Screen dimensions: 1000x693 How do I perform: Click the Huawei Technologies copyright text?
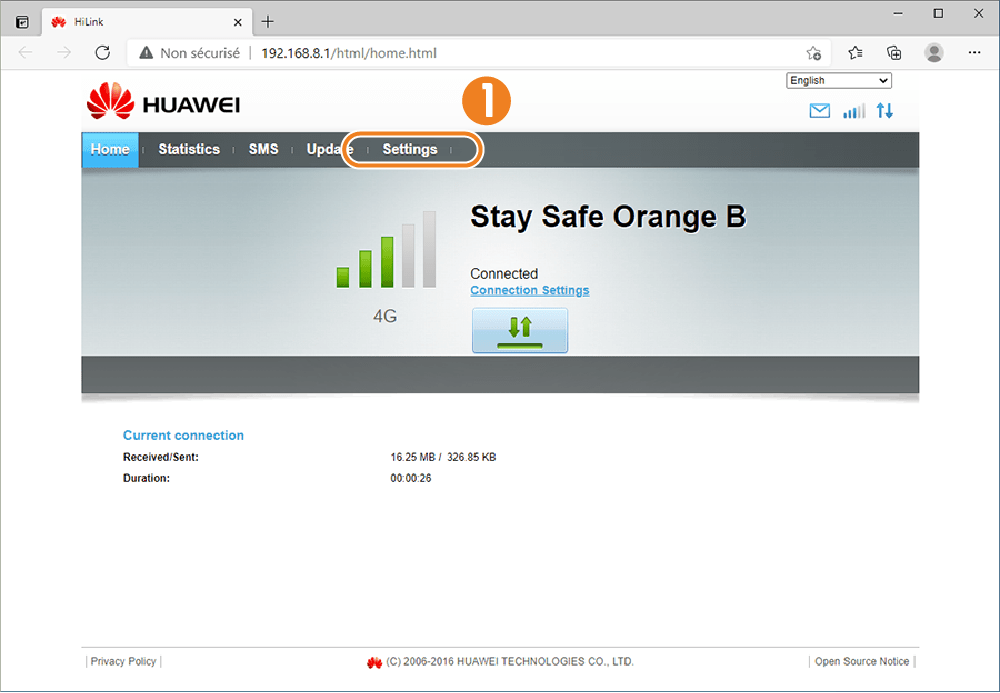point(510,662)
